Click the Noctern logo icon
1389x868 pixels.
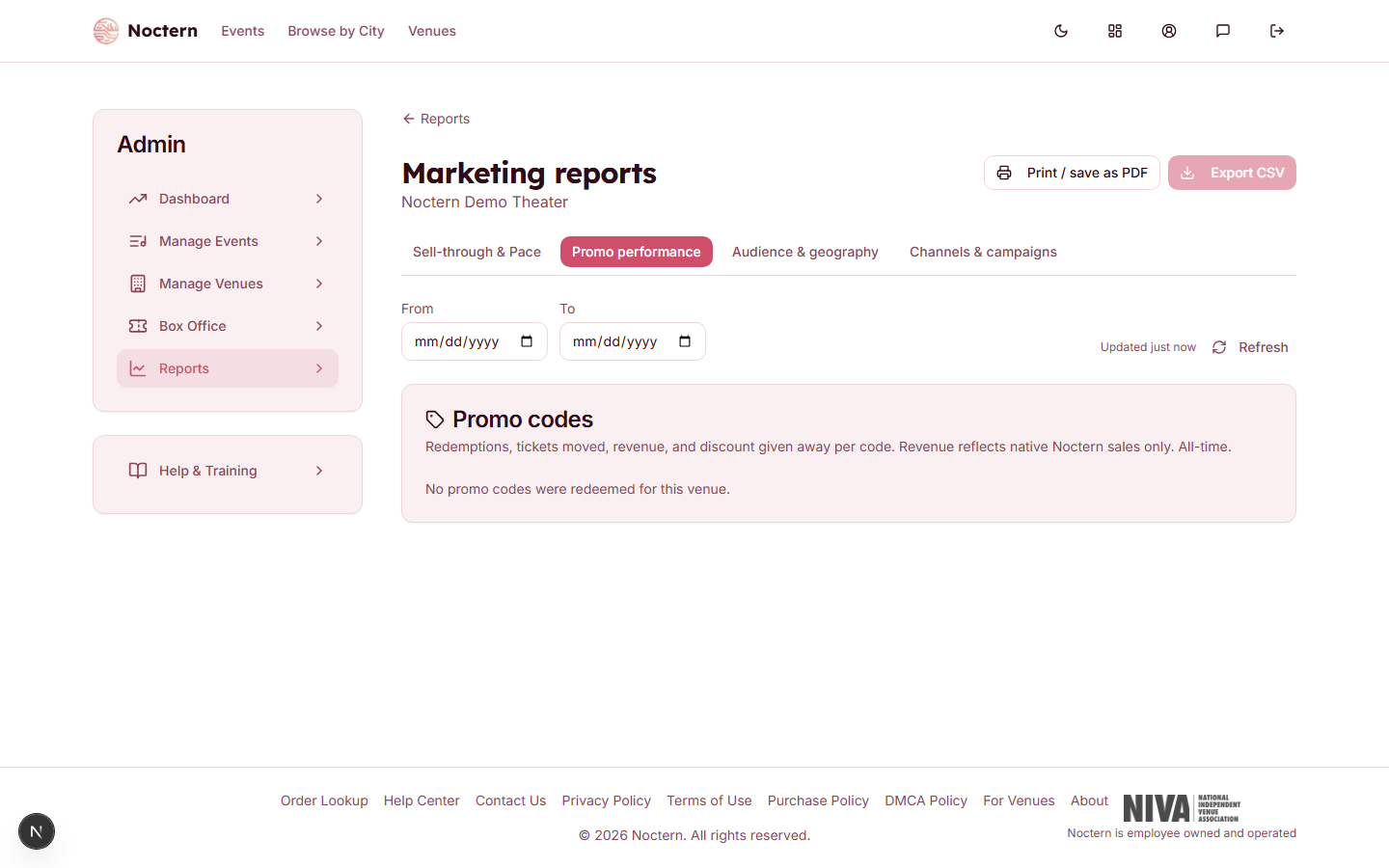(x=106, y=31)
